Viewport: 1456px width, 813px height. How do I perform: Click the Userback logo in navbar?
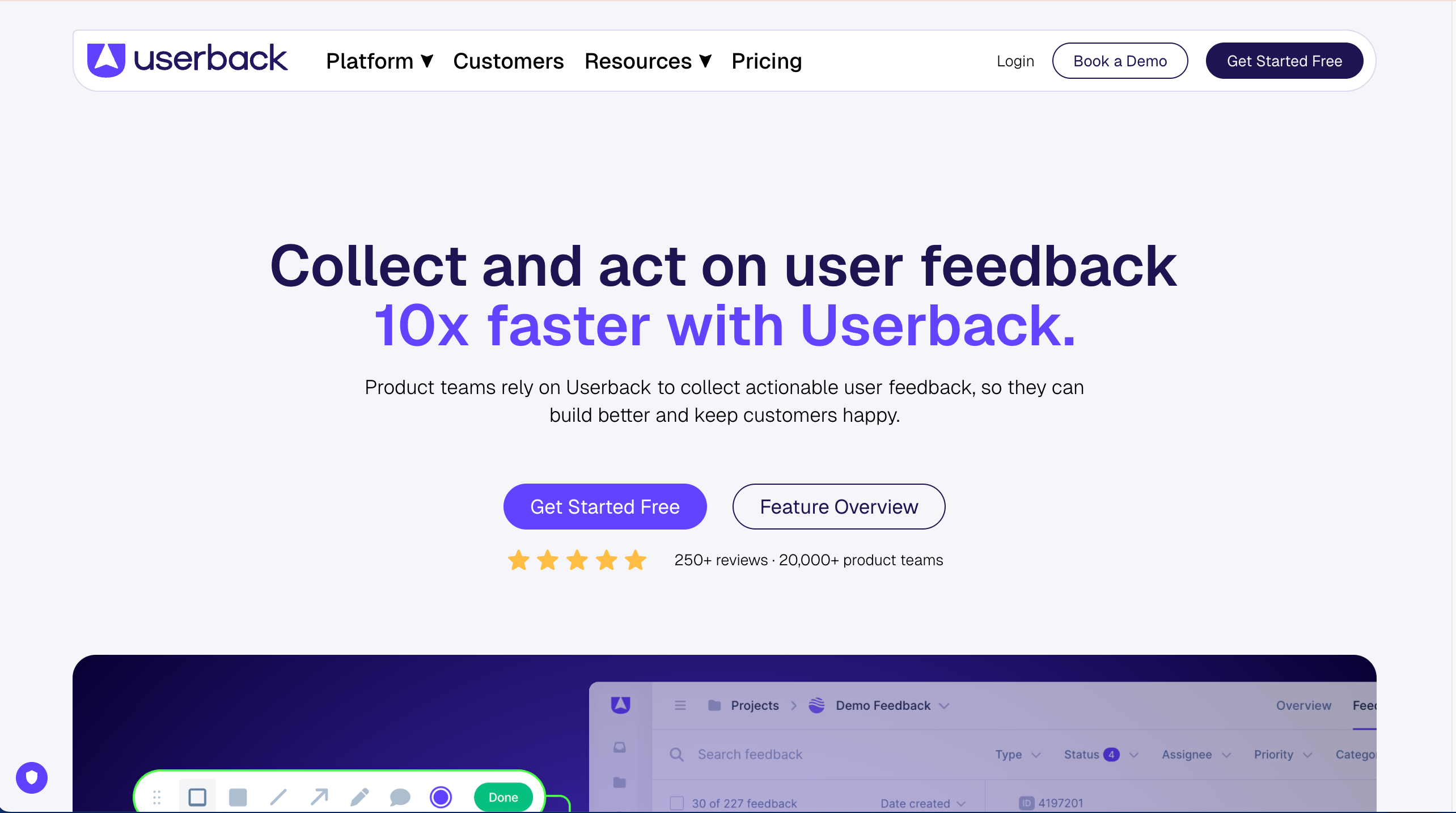[187, 60]
